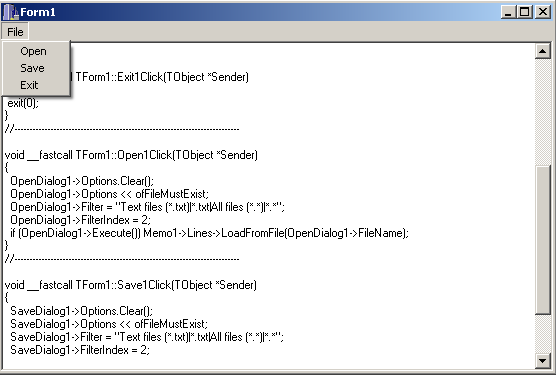Click the SaveDialog1->Options.Clear() line
The width and height of the screenshot is (556, 375).
[81, 311]
